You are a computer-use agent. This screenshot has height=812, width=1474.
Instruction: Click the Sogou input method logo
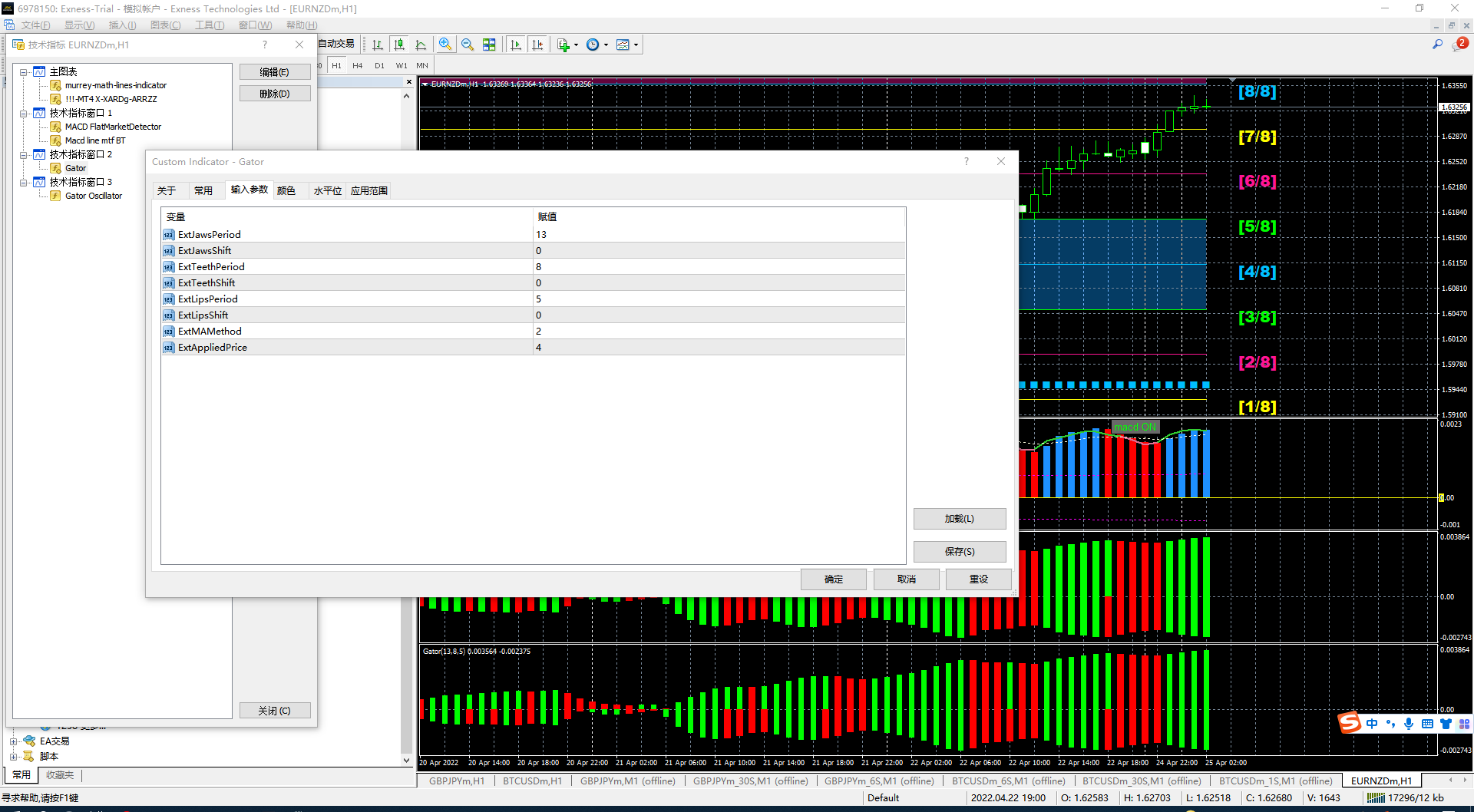(1349, 723)
